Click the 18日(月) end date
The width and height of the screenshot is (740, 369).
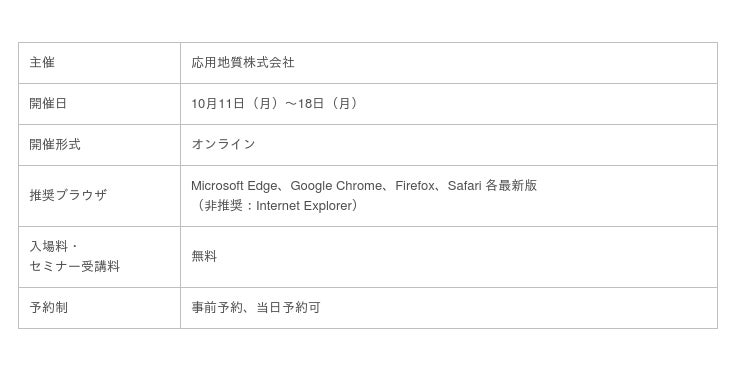coord(329,104)
